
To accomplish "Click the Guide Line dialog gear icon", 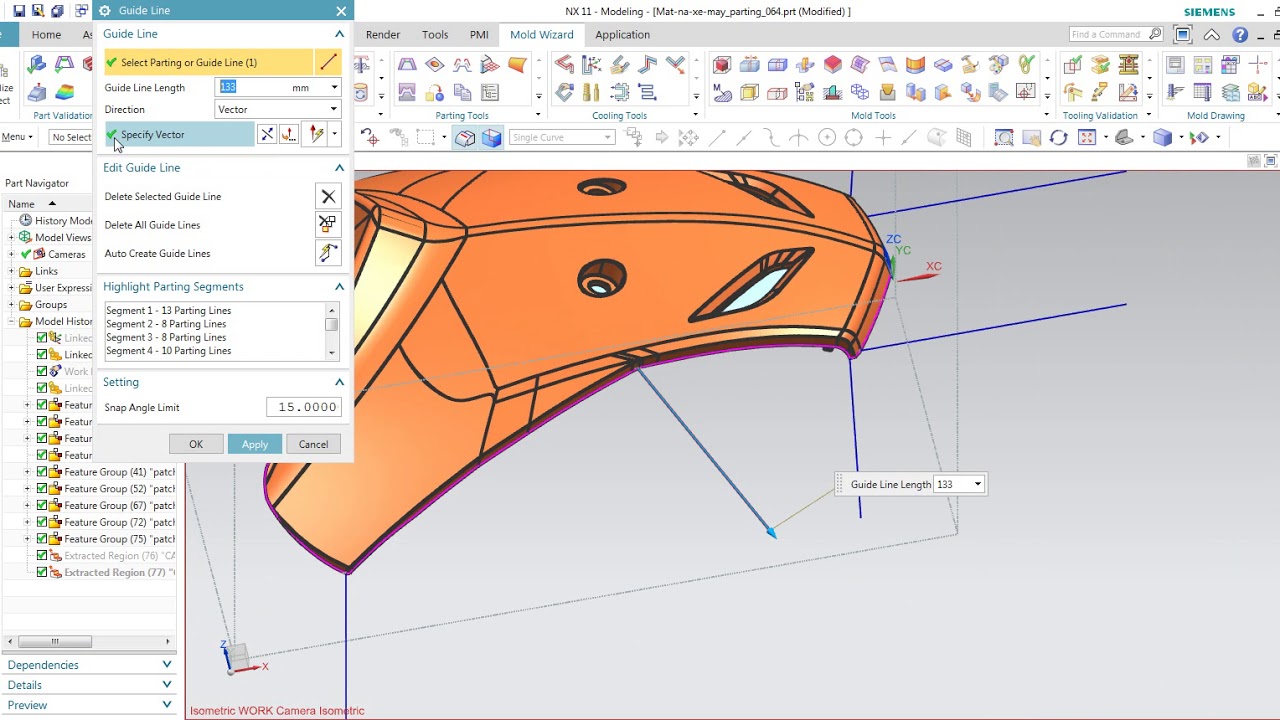I will [x=104, y=11].
